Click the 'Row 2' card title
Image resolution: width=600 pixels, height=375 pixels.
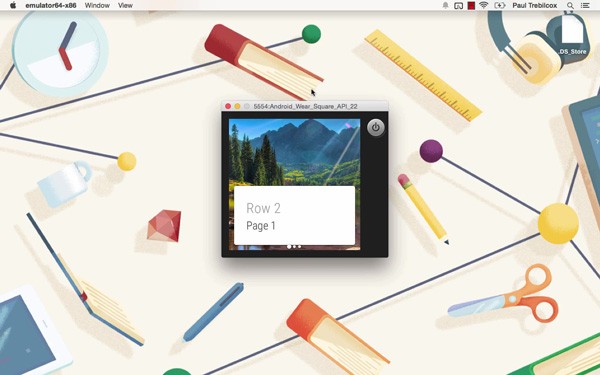263,208
